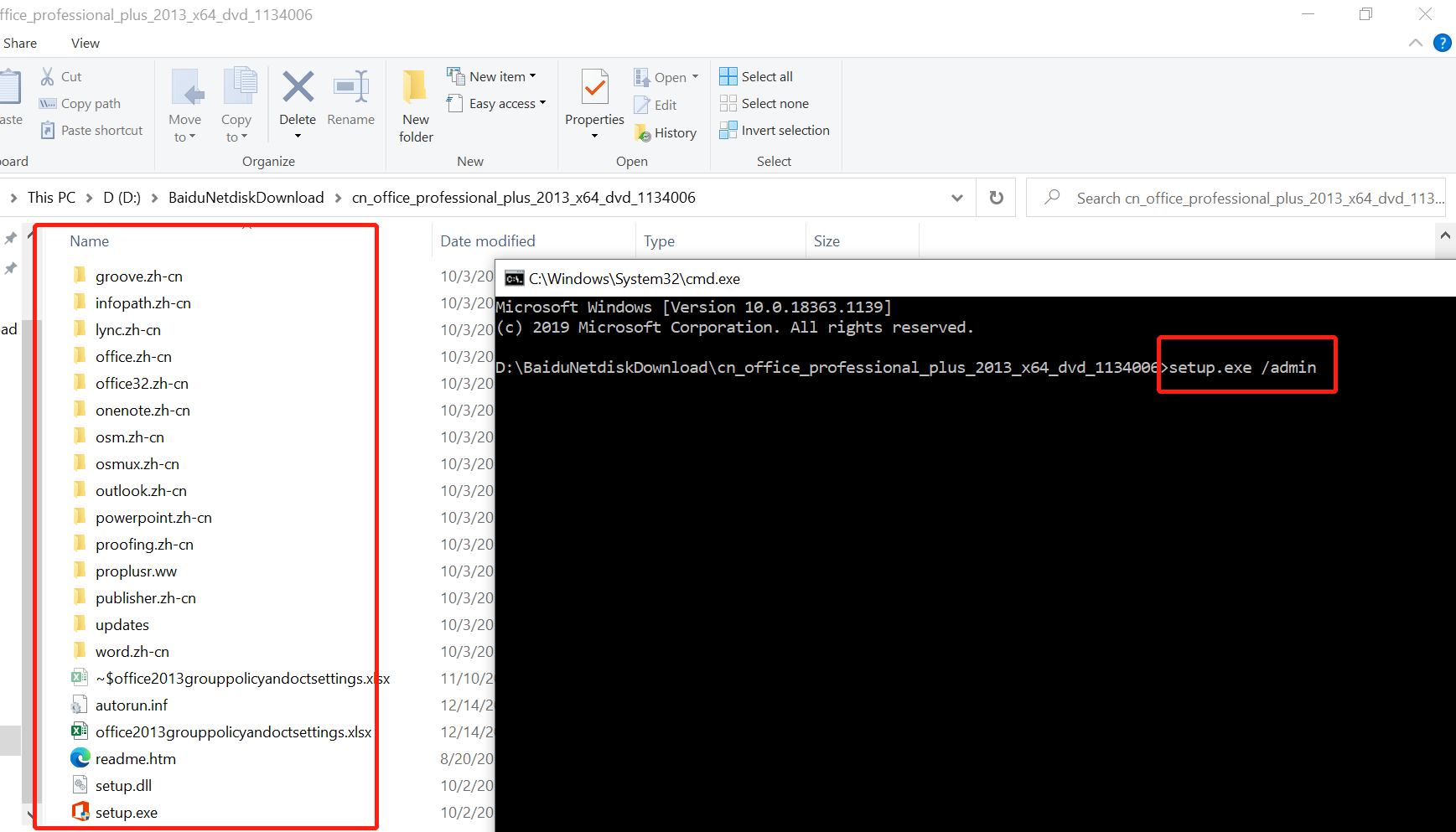
Task: Sort files by Date modified column
Action: [488, 241]
